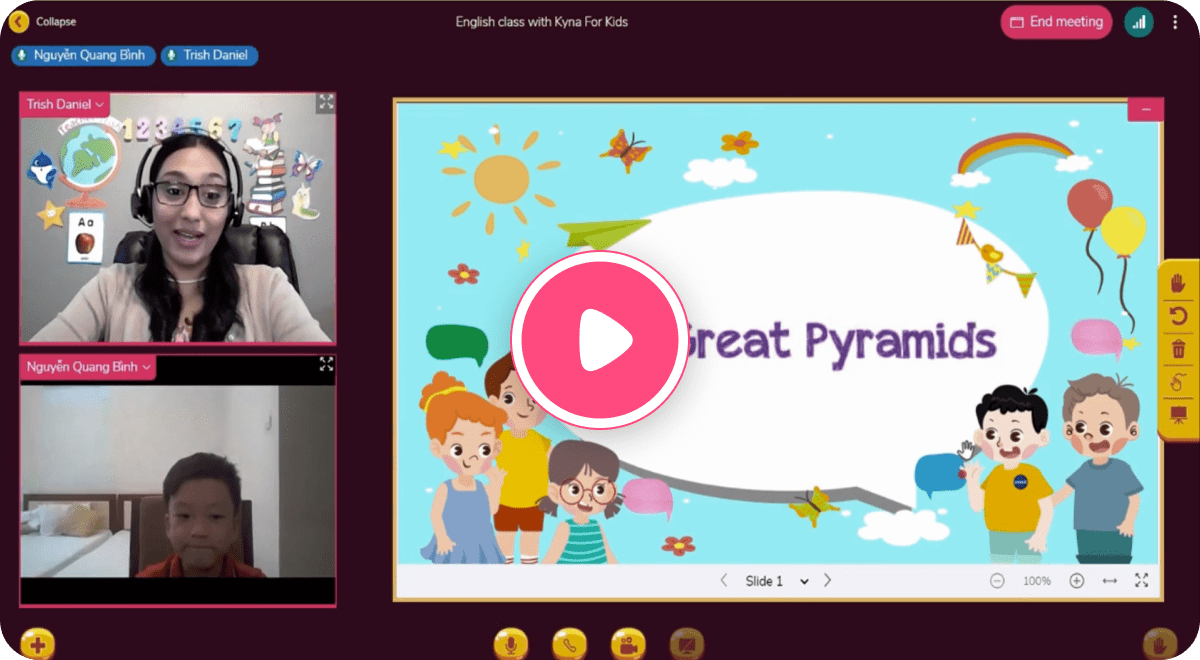Click the phone audio call button

(569, 643)
